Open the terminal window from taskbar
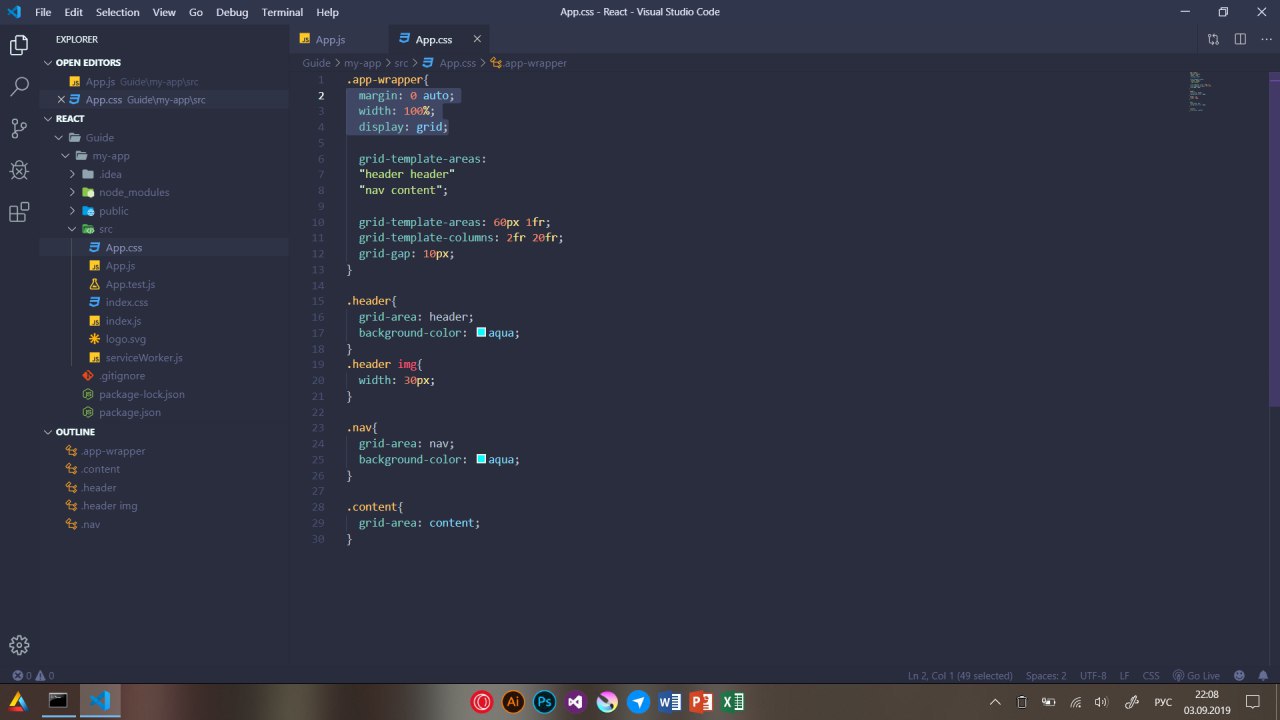 [58, 701]
